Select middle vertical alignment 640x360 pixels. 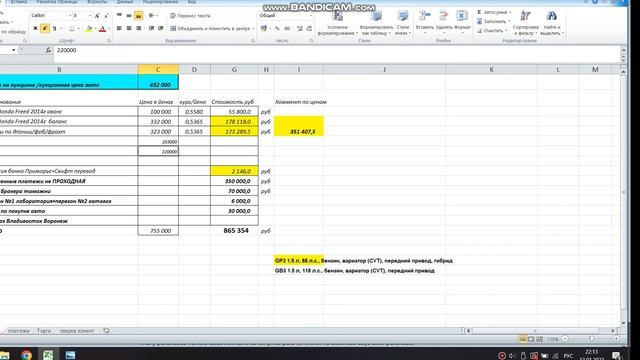(x=129, y=16)
